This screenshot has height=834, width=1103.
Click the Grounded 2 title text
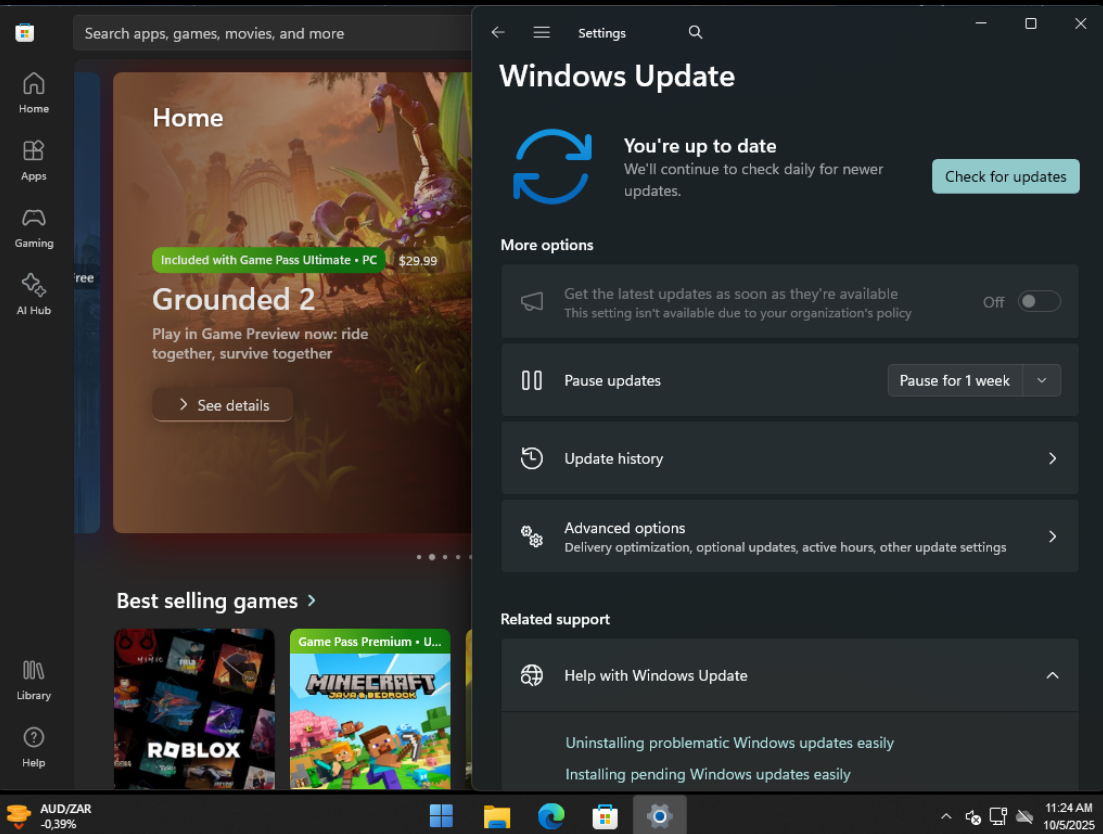pos(234,300)
